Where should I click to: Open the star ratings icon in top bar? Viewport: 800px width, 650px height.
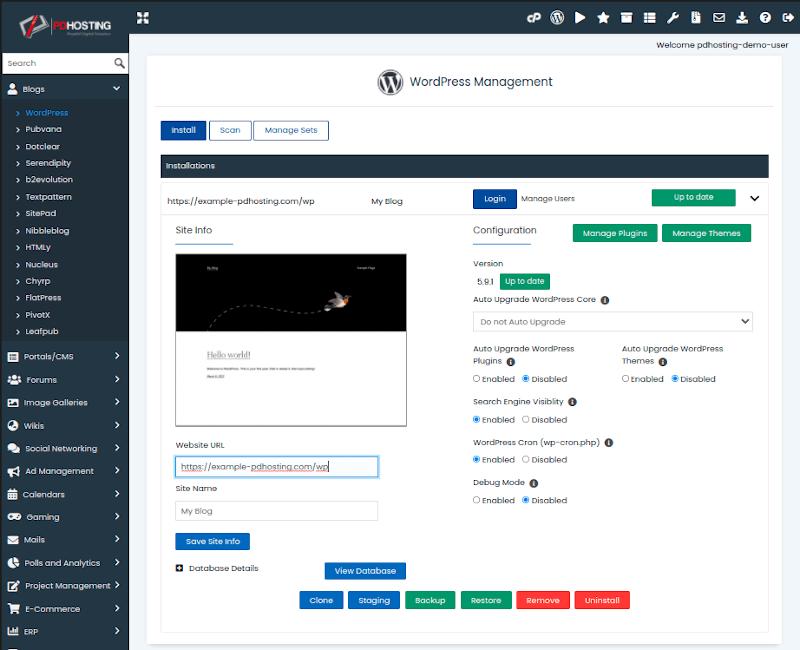click(x=603, y=18)
